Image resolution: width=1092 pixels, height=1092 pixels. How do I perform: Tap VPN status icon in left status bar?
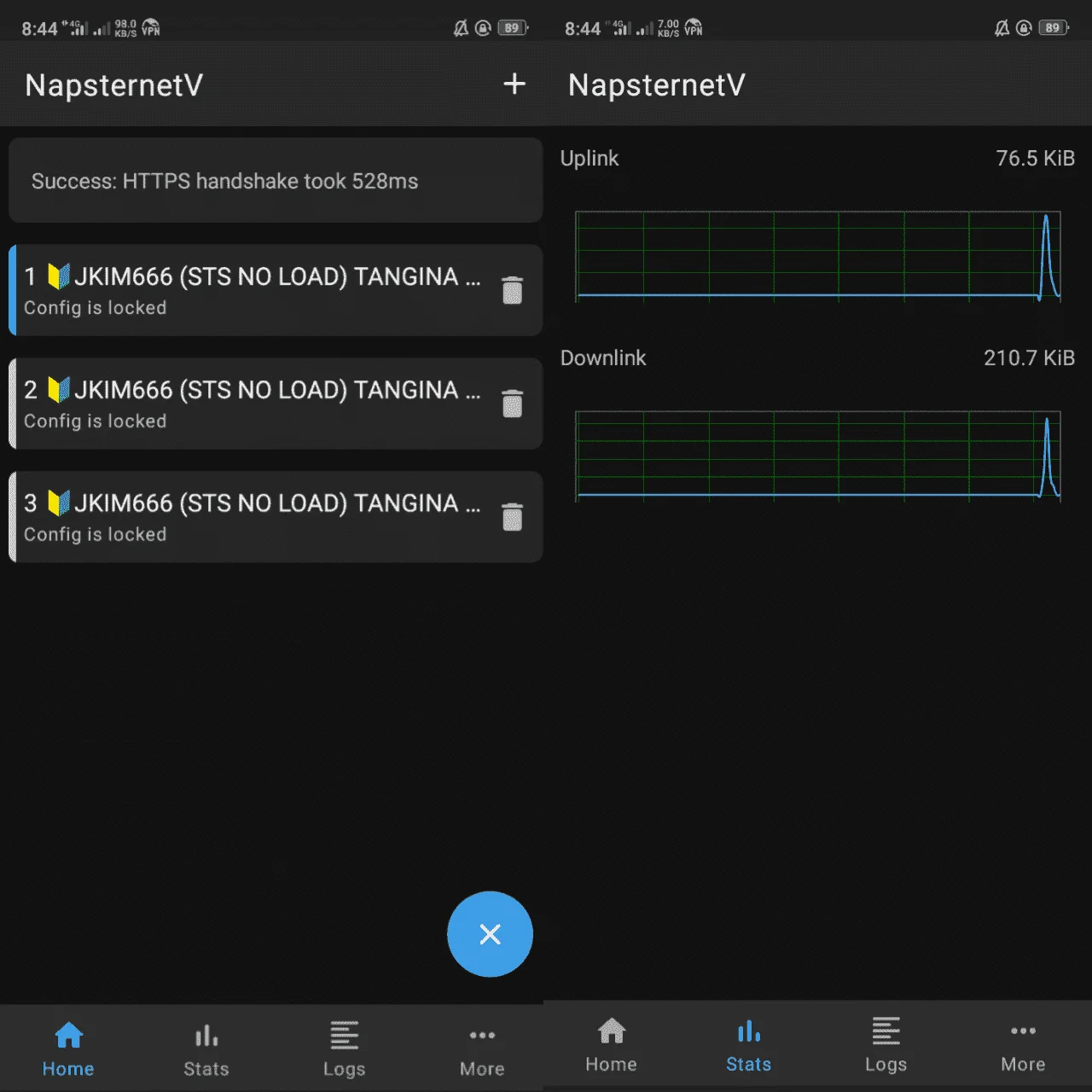151,27
